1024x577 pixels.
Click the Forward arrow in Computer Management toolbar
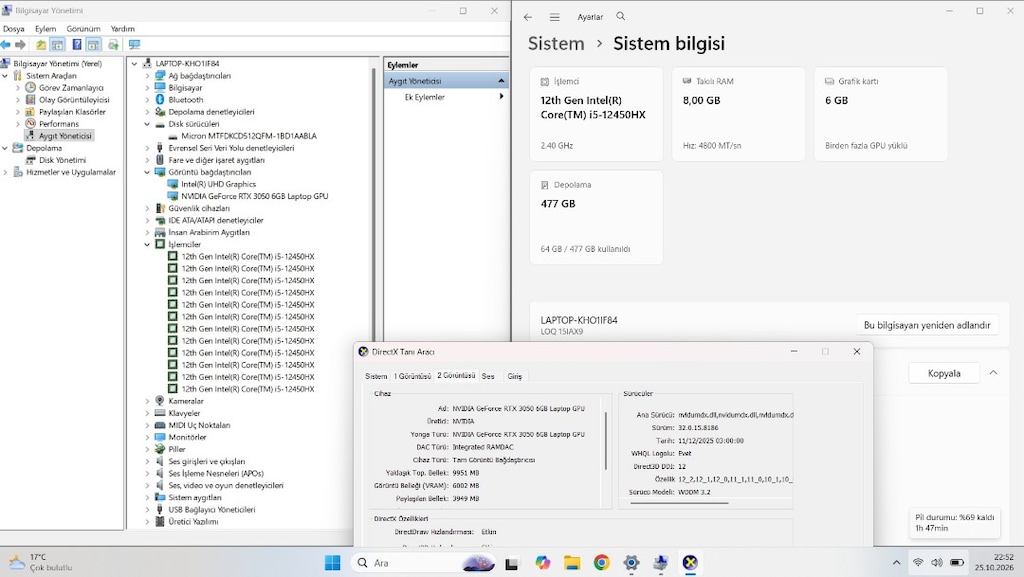click(x=20, y=44)
